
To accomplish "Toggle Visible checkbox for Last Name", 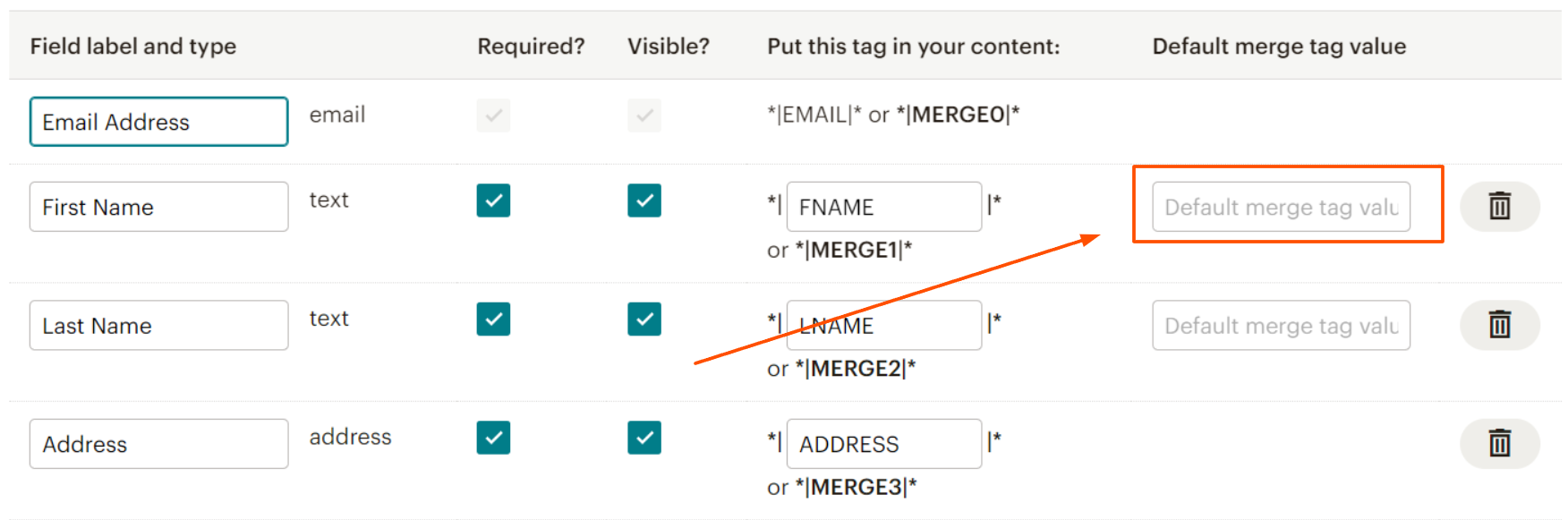I will pos(644,319).
